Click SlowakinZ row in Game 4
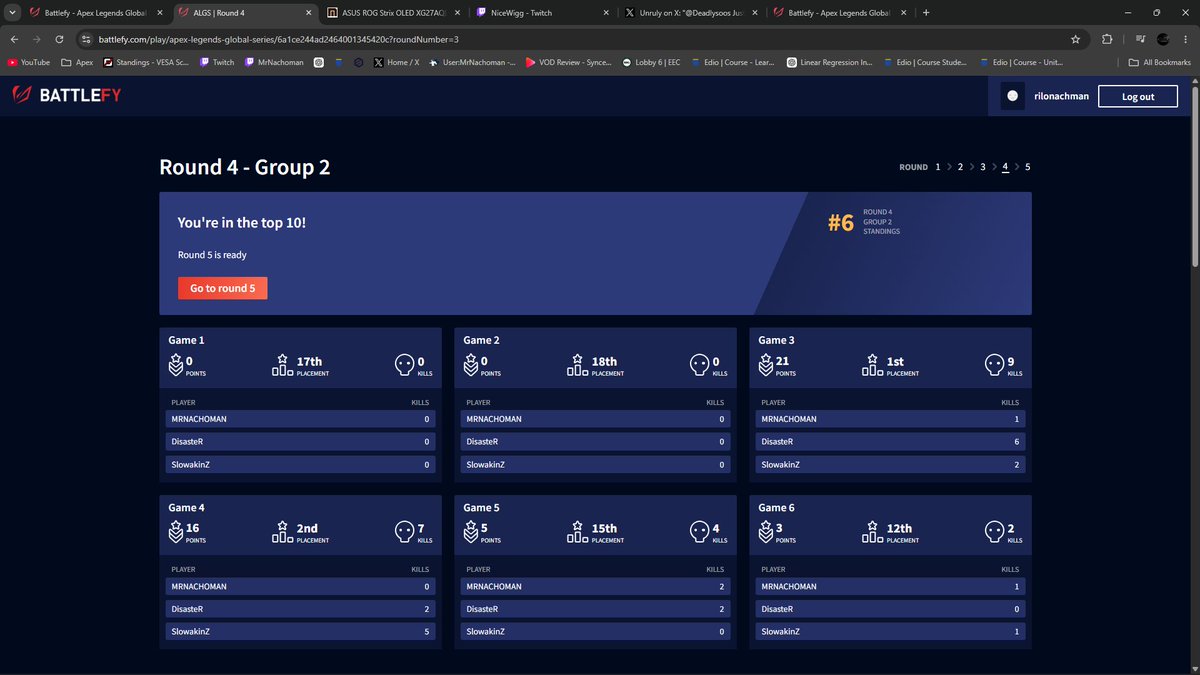Screen dimensions: 1200x675 pyautogui.click(x=300, y=631)
